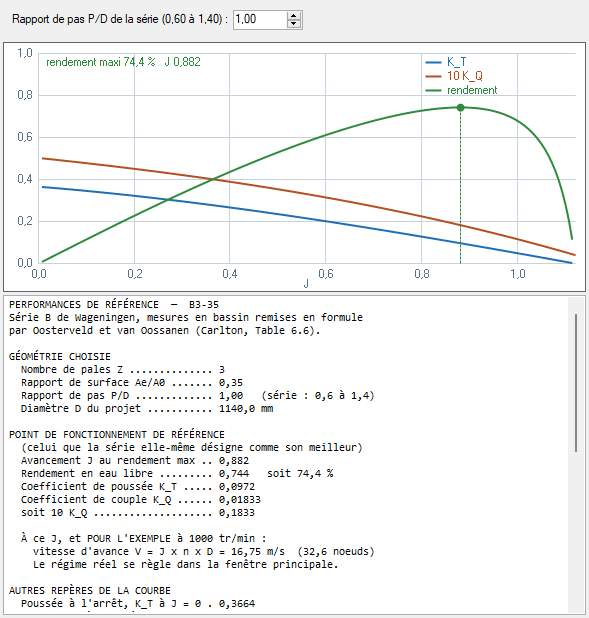
Task: Click the K_T legend entry
Action: point(446,62)
